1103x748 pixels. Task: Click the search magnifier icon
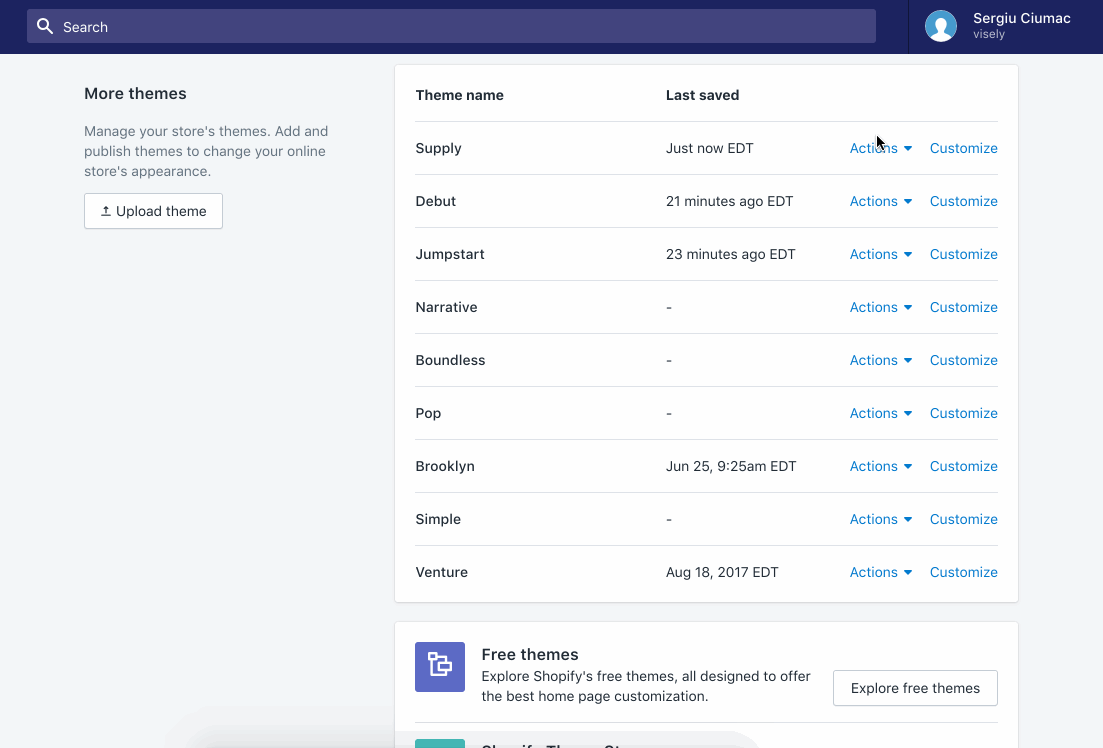(45, 27)
